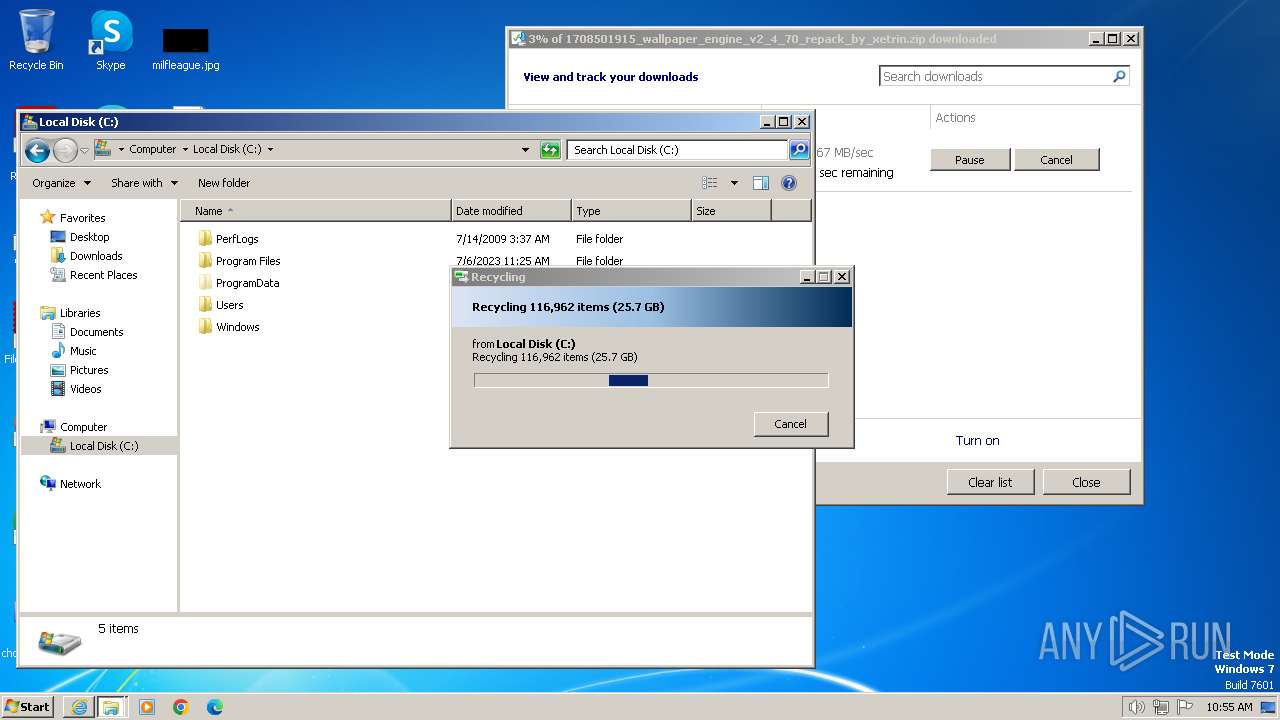The width and height of the screenshot is (1280, 720).
Task: Launch Google Chrome from the taskbar
Action: 181,707
